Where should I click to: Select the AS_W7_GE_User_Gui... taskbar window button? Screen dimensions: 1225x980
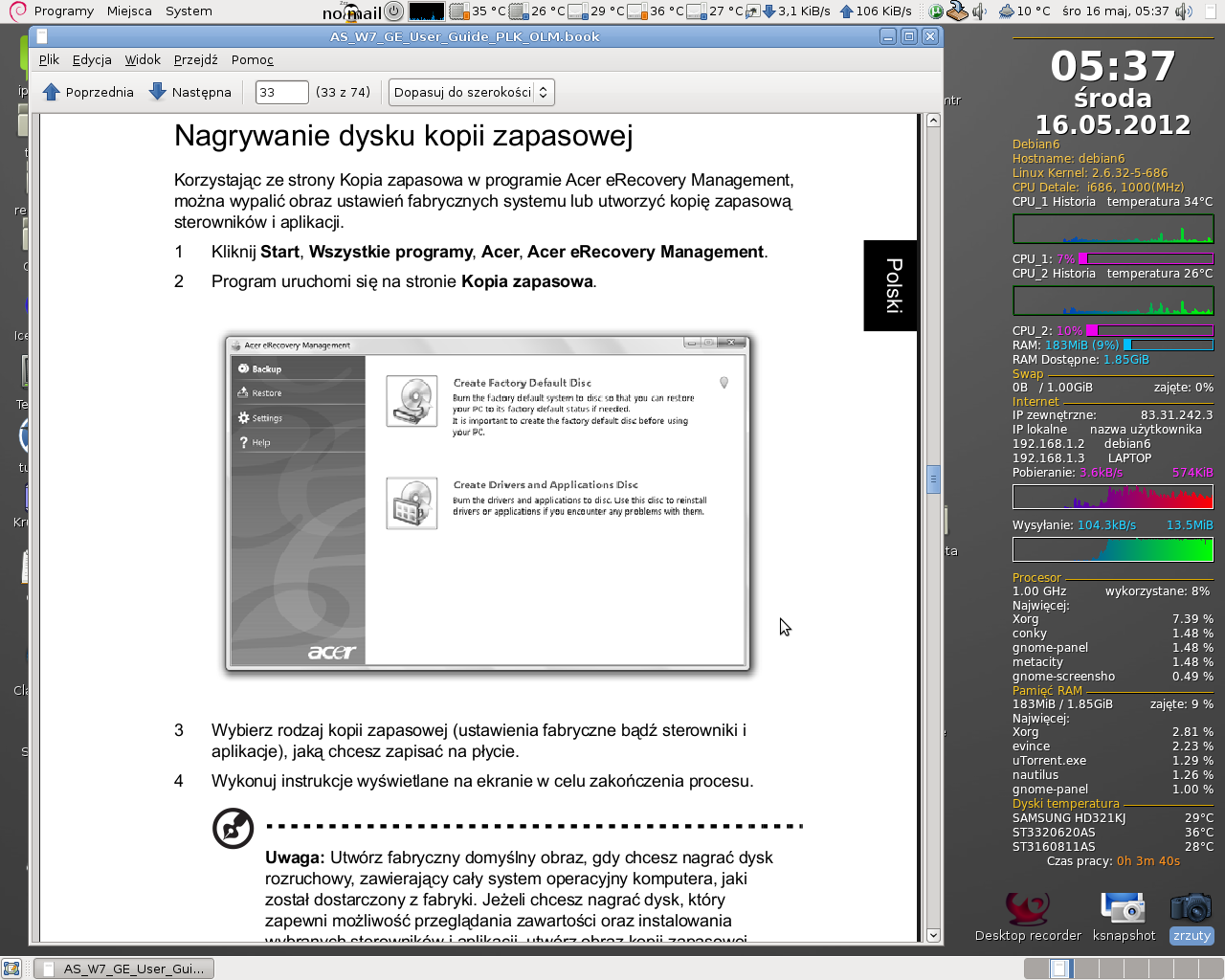pos(124,969)
